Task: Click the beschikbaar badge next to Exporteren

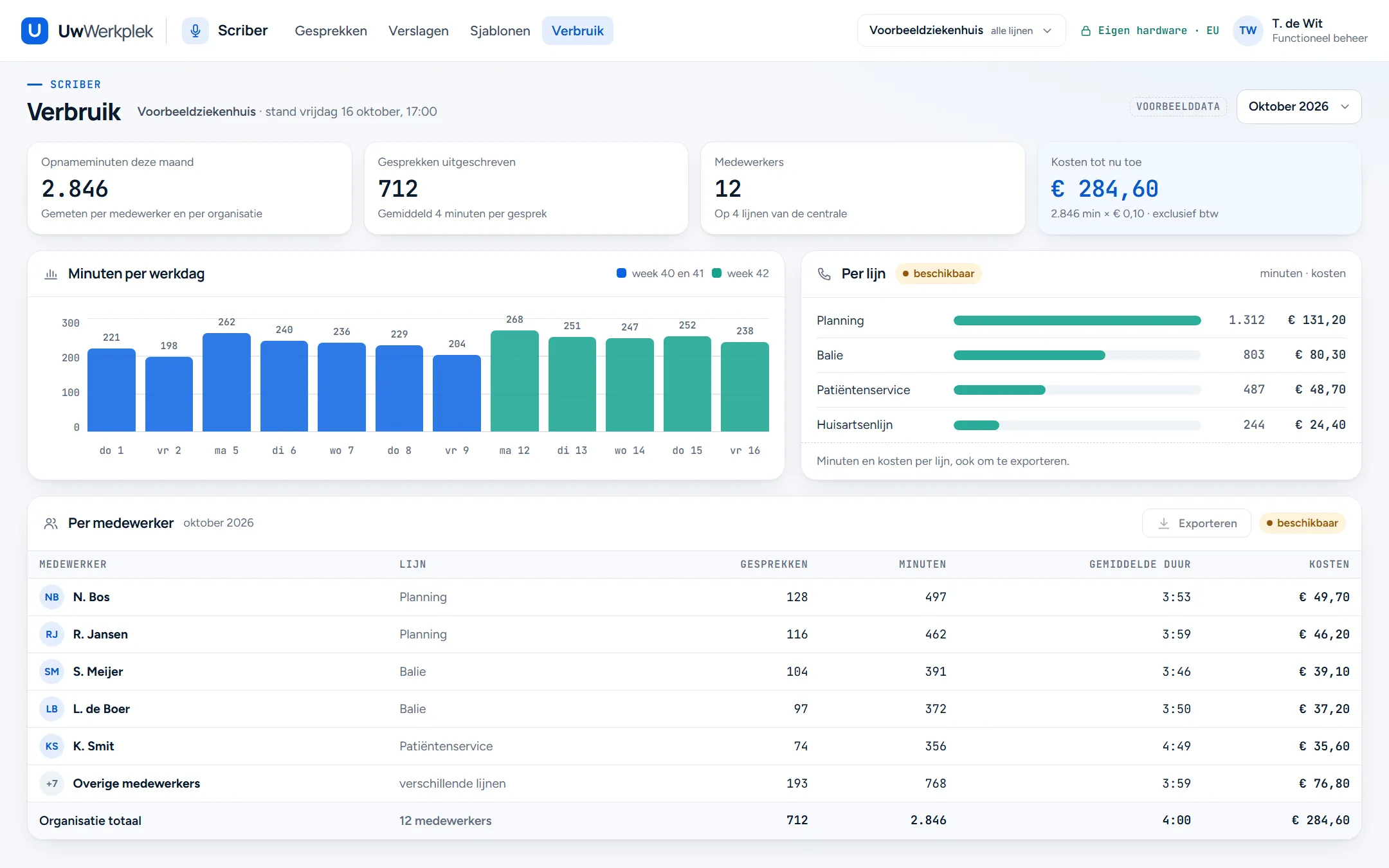Action: (x=1302, y=523)
